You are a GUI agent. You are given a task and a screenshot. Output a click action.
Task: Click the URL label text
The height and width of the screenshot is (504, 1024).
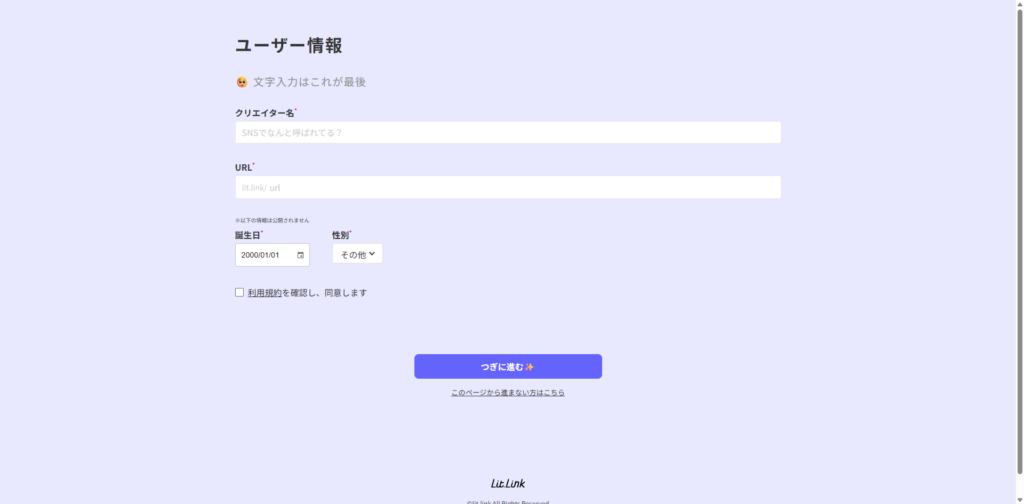point(243,168)
